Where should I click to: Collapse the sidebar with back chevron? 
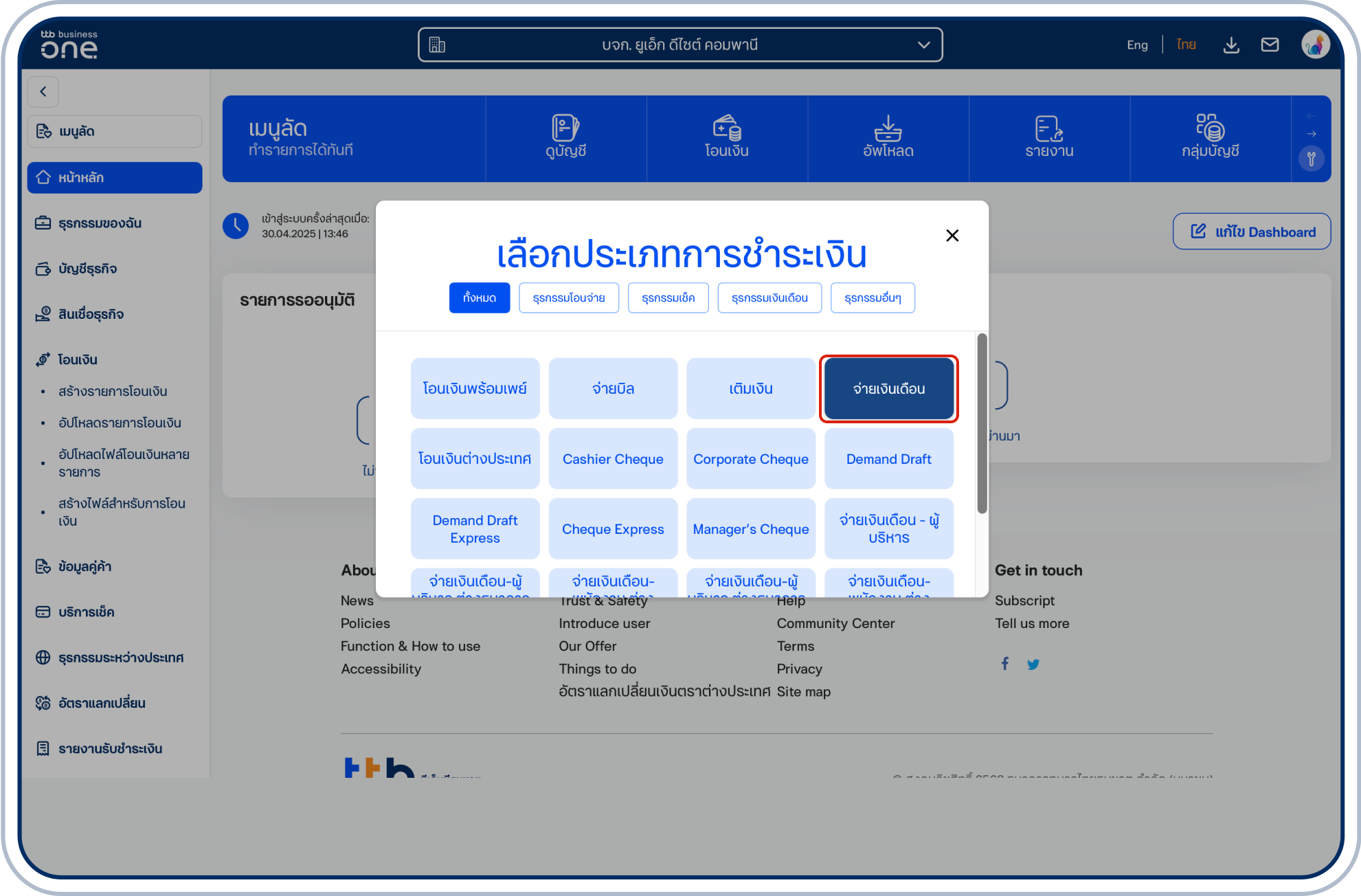(x=43, y=91)
